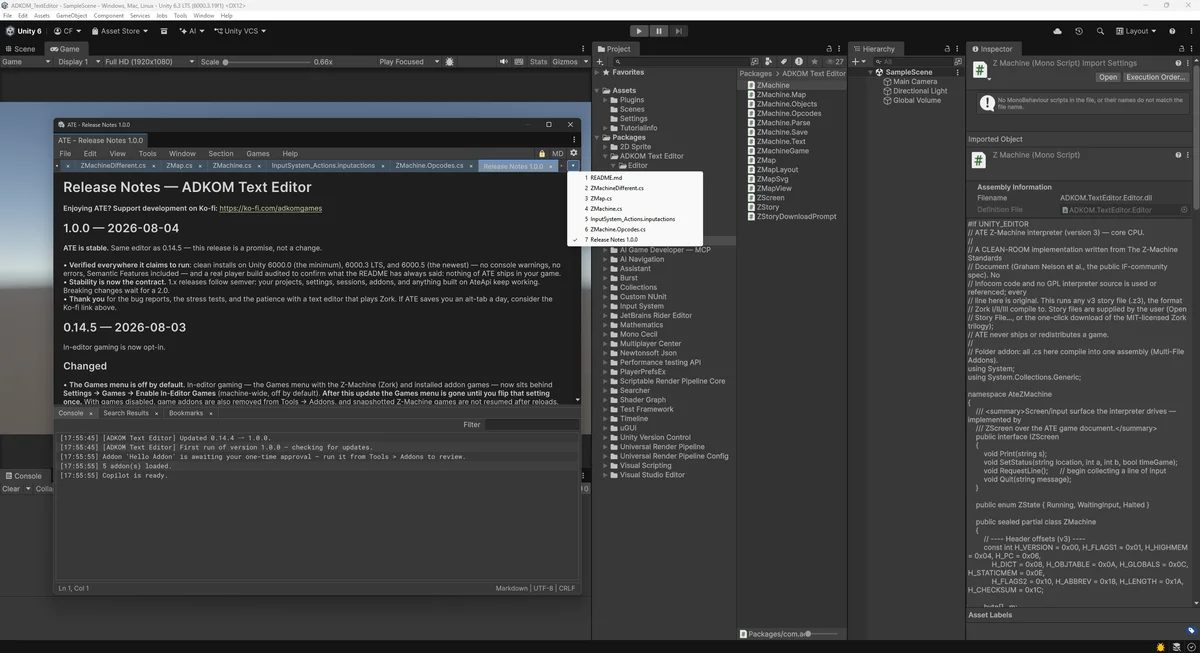The width and height of the screenshot is (1200, 653).
Task: Select Directional Light in Hierarchy
Action: click(x=920, y=91)
